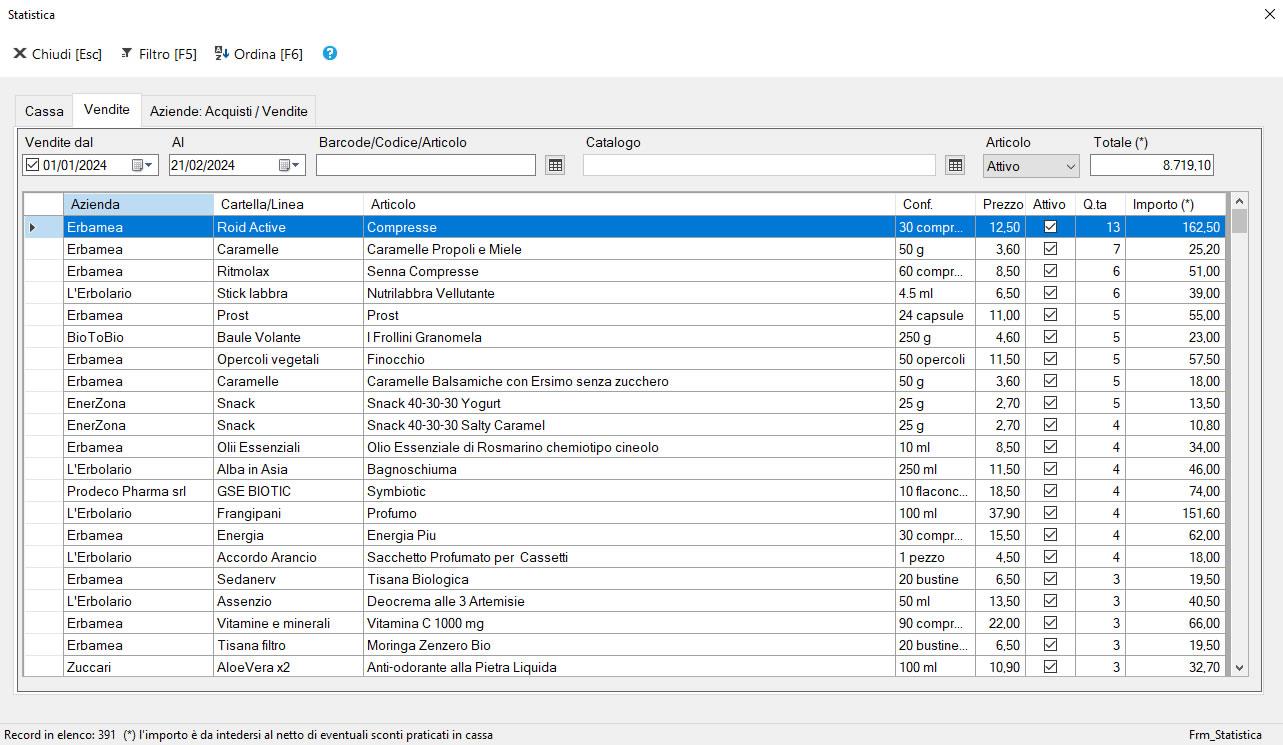
Task: Toggle Attivo checkbox for Symbiotic row
Action: click(1050, 491)
